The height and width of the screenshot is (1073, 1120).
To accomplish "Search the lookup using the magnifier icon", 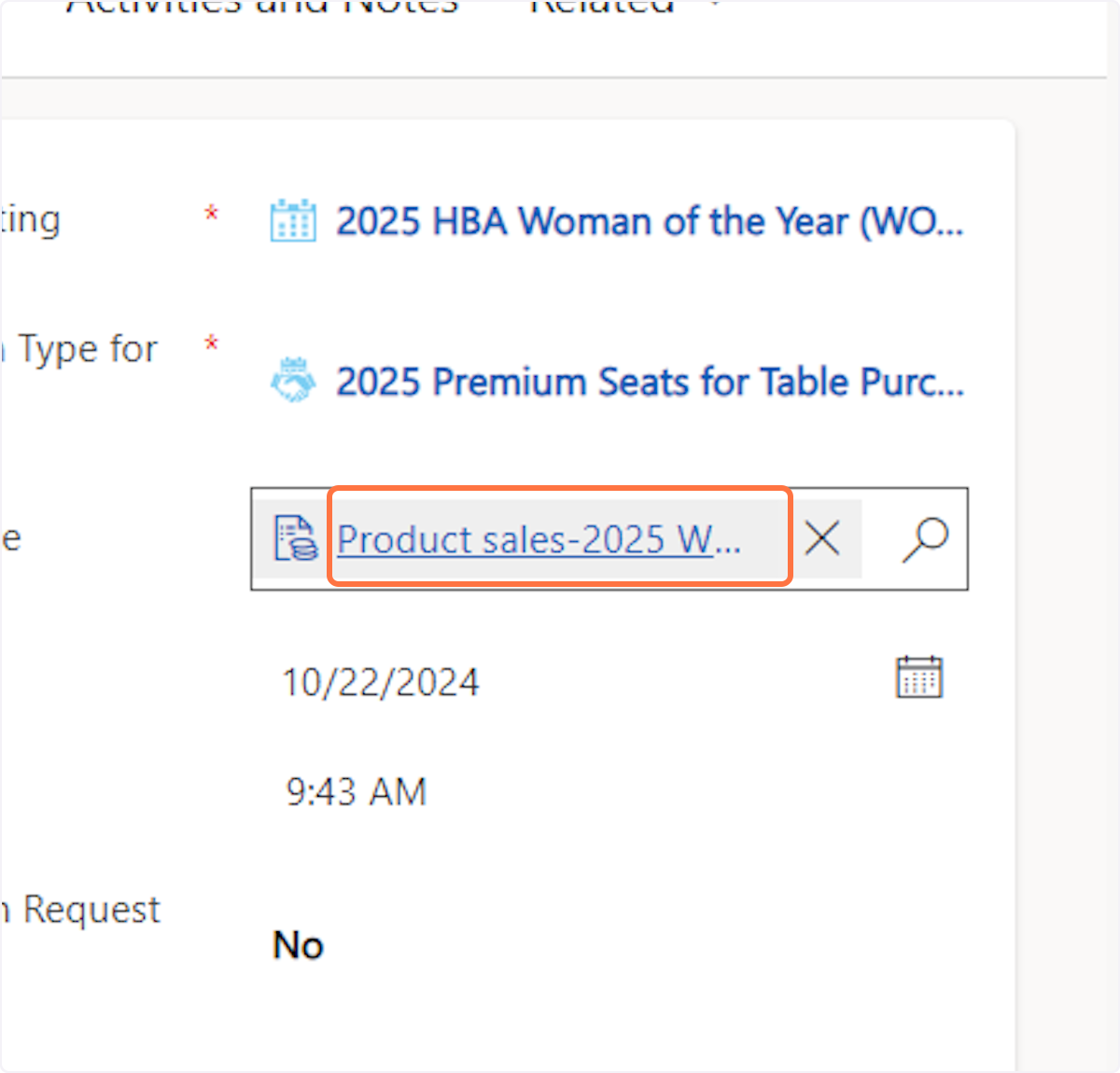I will pos(925,538).
